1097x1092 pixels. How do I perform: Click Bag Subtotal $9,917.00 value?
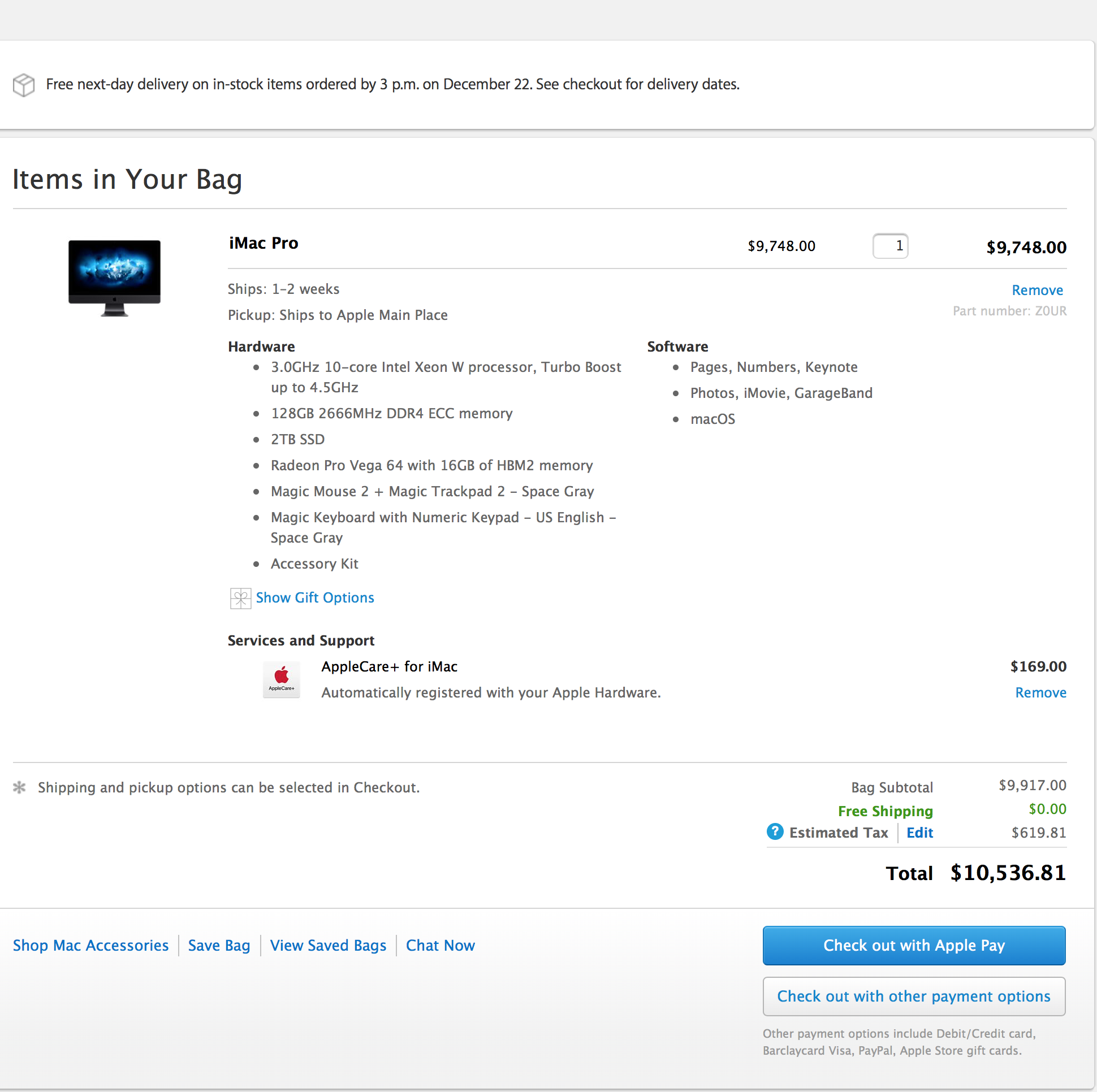[1033, 785]
